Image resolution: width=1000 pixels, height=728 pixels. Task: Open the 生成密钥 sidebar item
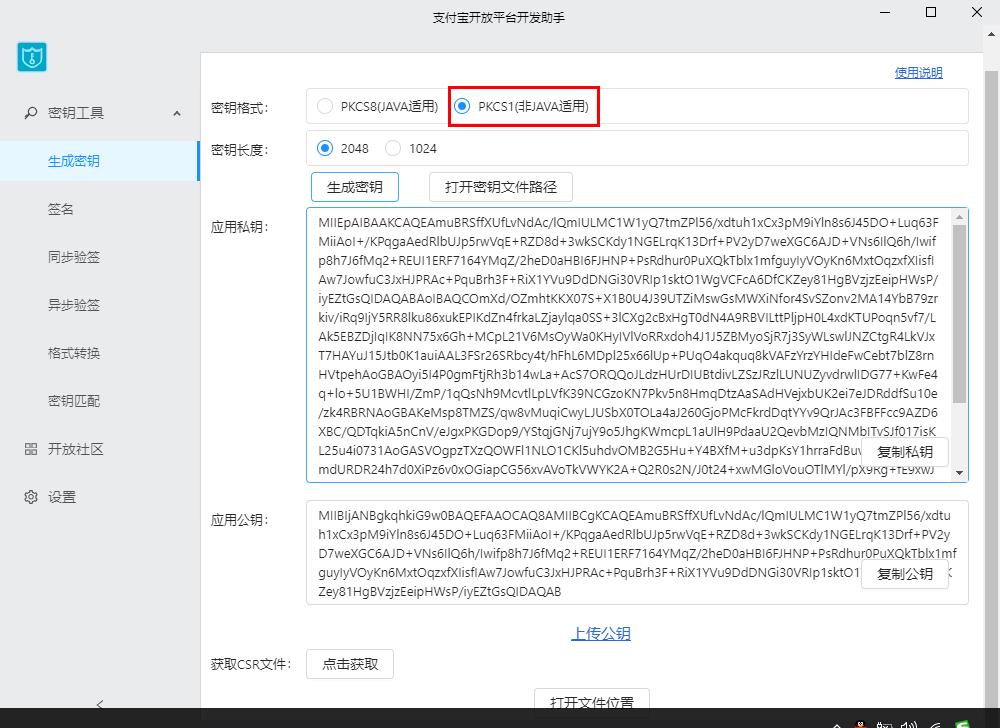[99, 161]
